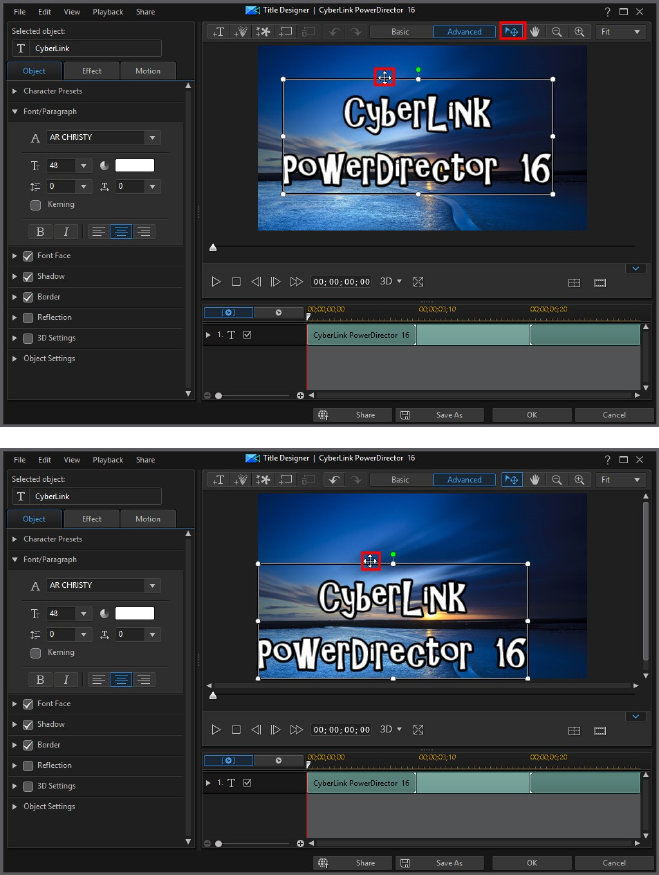Select the hand pan tool in upper window
The height and width of the screenshot is (875, 659).
[x=535, y=32]
